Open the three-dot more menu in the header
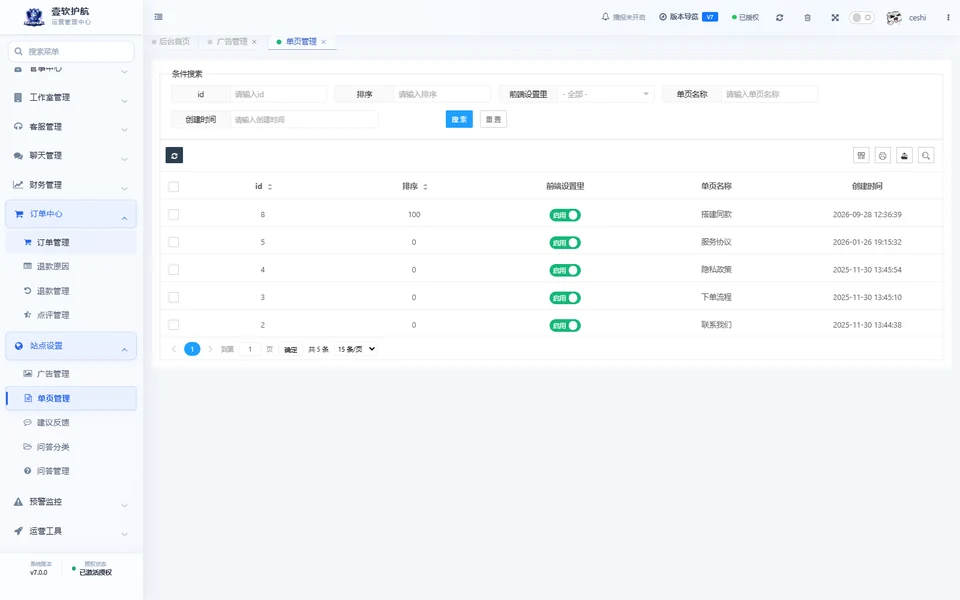The height and width of the screenshot is (600, 960). (x=948, y=18)
